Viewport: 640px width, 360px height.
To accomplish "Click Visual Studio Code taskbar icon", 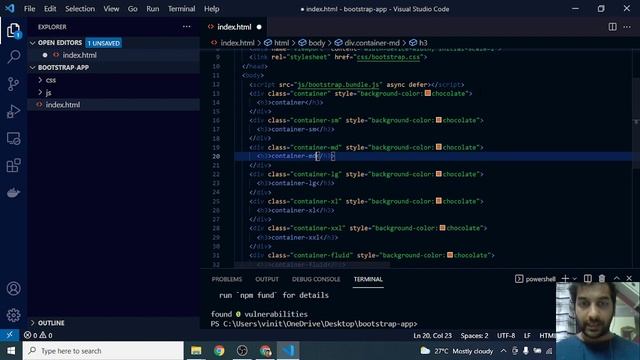I will point(288,351).
